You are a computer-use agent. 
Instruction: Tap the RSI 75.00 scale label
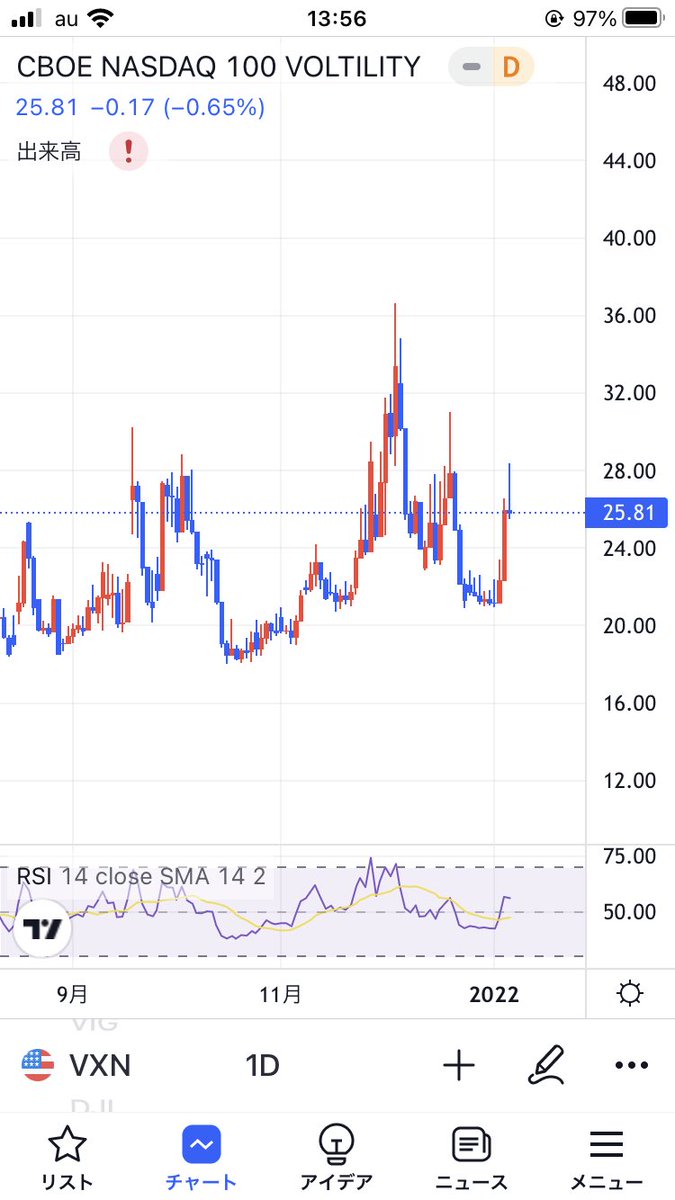click(629, 856)
